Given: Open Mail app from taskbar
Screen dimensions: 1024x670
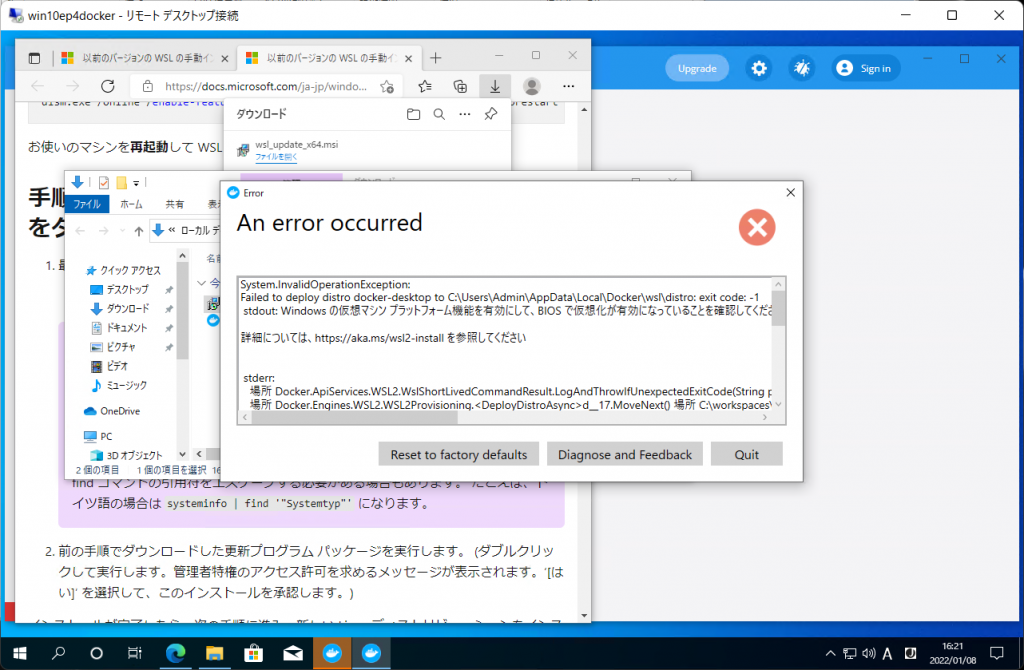Looking at the screenshot, I should tap(293, 653).
